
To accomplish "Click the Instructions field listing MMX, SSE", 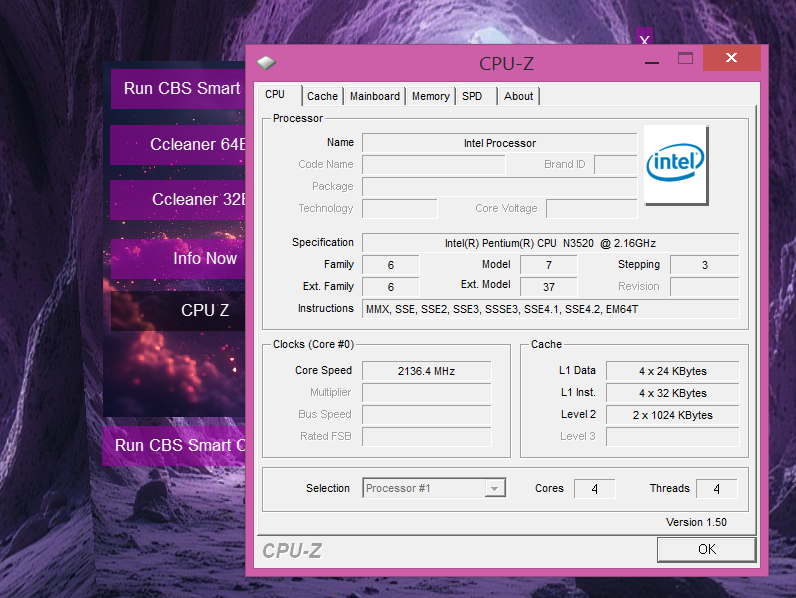I will pyautogui.click(x=550, y=309).
